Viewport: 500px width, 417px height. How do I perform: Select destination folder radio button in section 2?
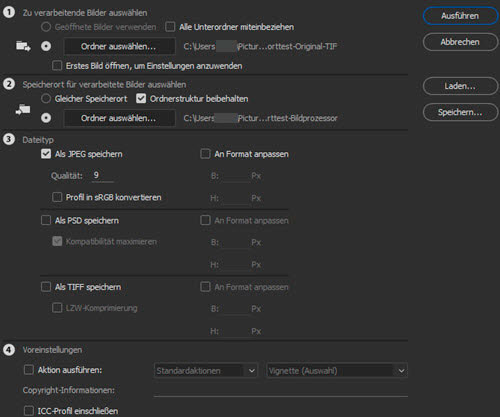coord(46,118)
